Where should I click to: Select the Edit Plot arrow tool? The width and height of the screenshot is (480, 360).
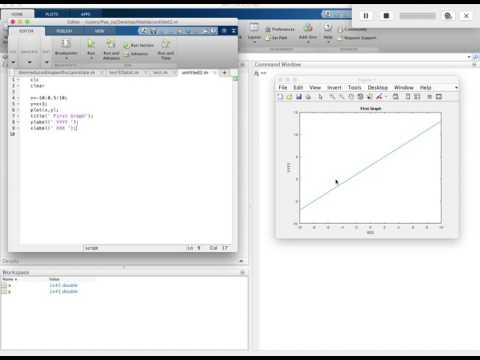320,97
